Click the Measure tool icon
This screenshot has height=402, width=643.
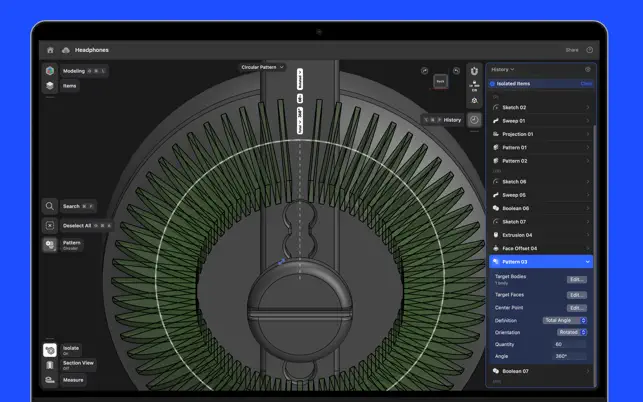(x=50, y=380)
